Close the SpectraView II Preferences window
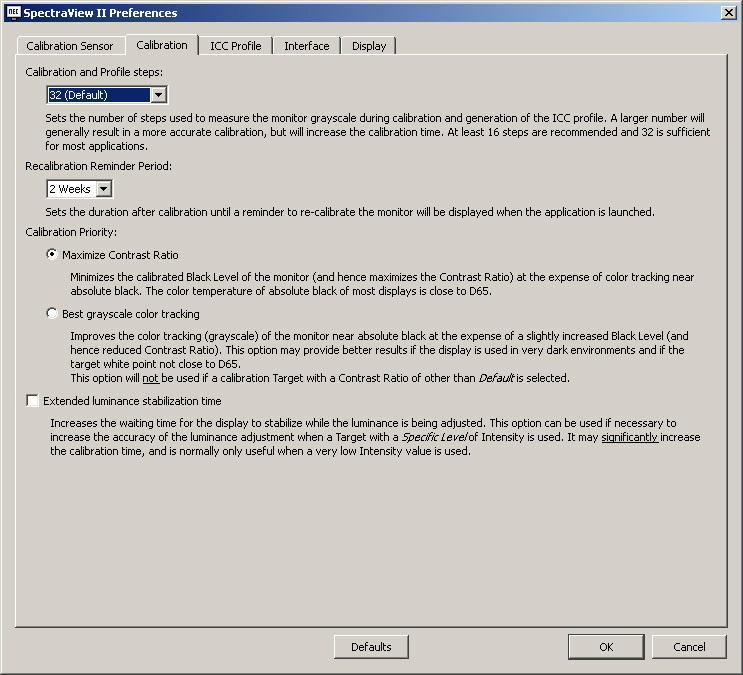743x675 pixels. point(728,13)
